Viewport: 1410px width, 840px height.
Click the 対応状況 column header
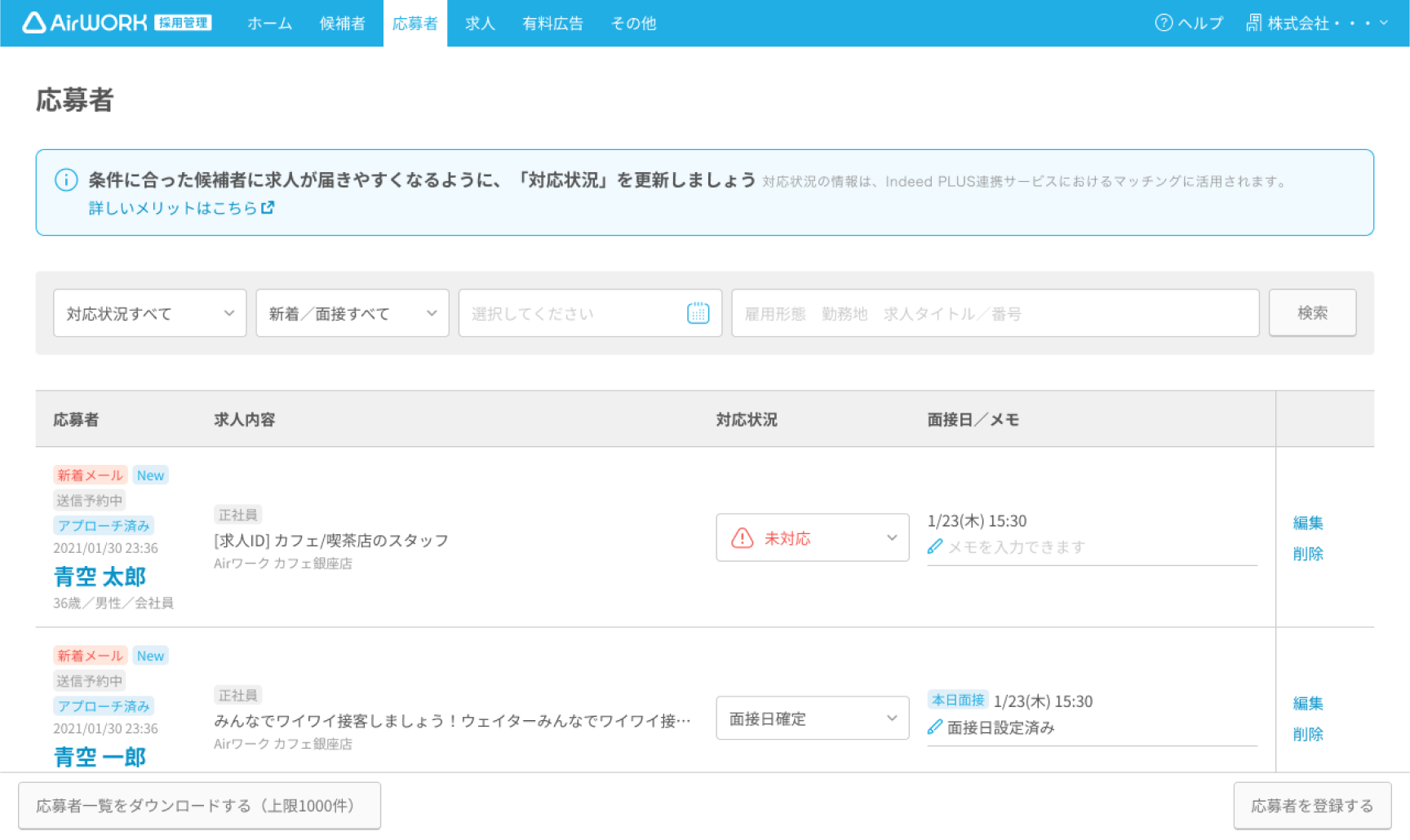[747, 419]
